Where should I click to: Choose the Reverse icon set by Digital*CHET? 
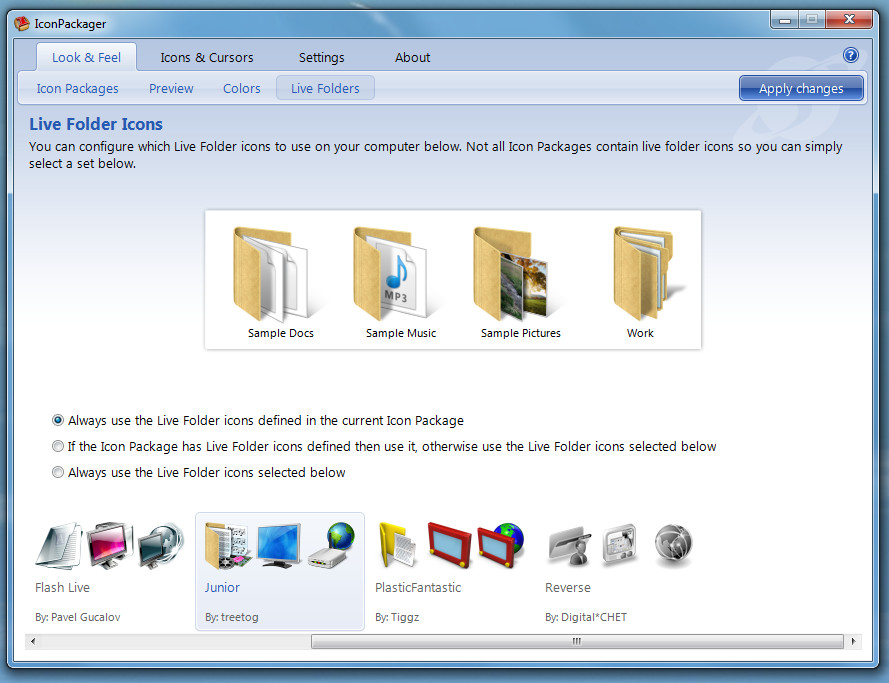click(x=620, y=572)
